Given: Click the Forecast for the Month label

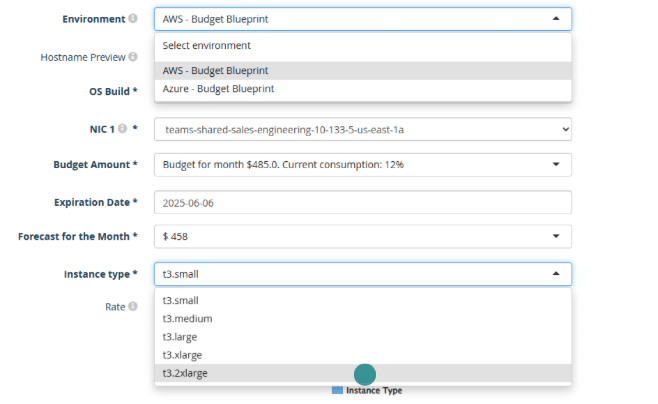Looking at the screenshot, I should pyautogui.click(x=78, y=237).
